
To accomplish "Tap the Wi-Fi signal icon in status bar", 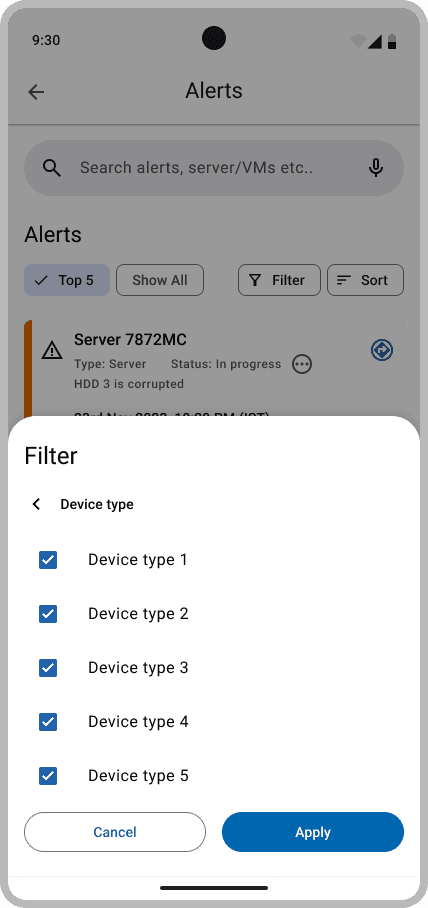I will tap(358, 41).
